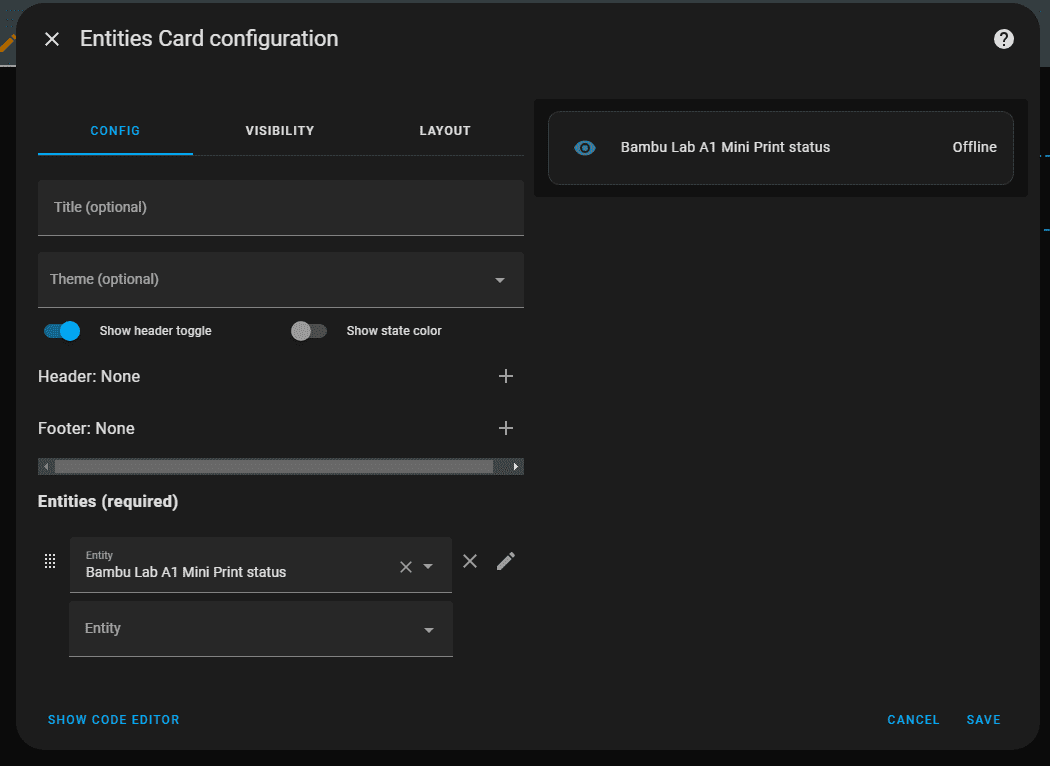
Task: Switch to the LAYOUT tab
Action: [444, 130]
